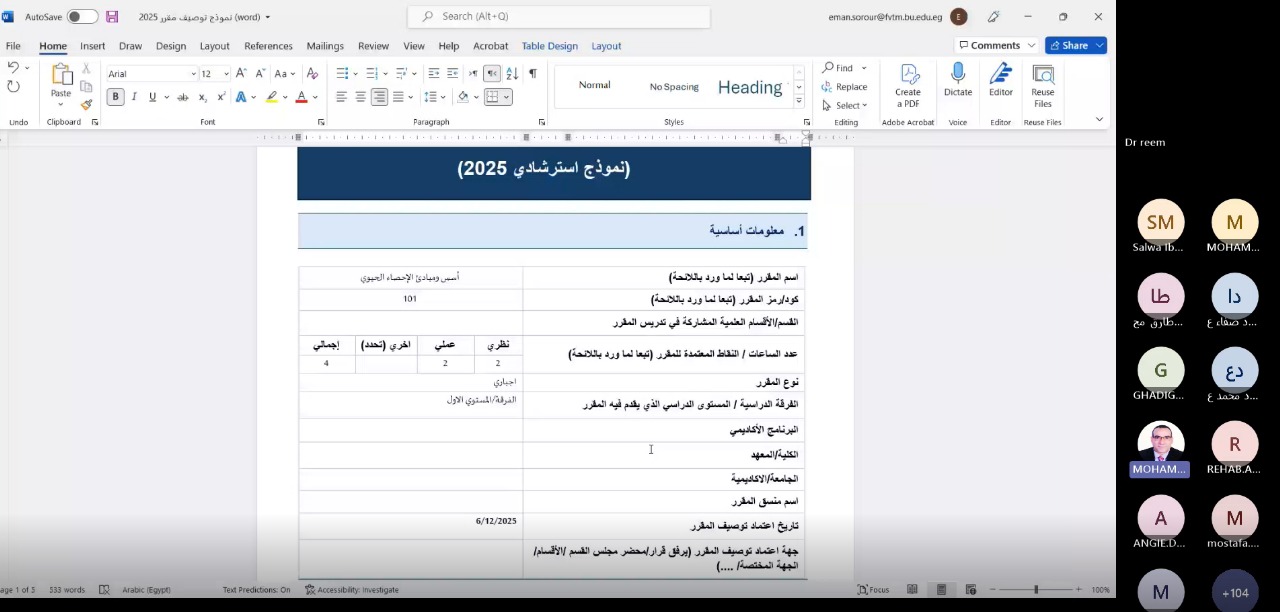
Task: Click the pen Coming Soon icon in title bar
Action: coord(993,17)
